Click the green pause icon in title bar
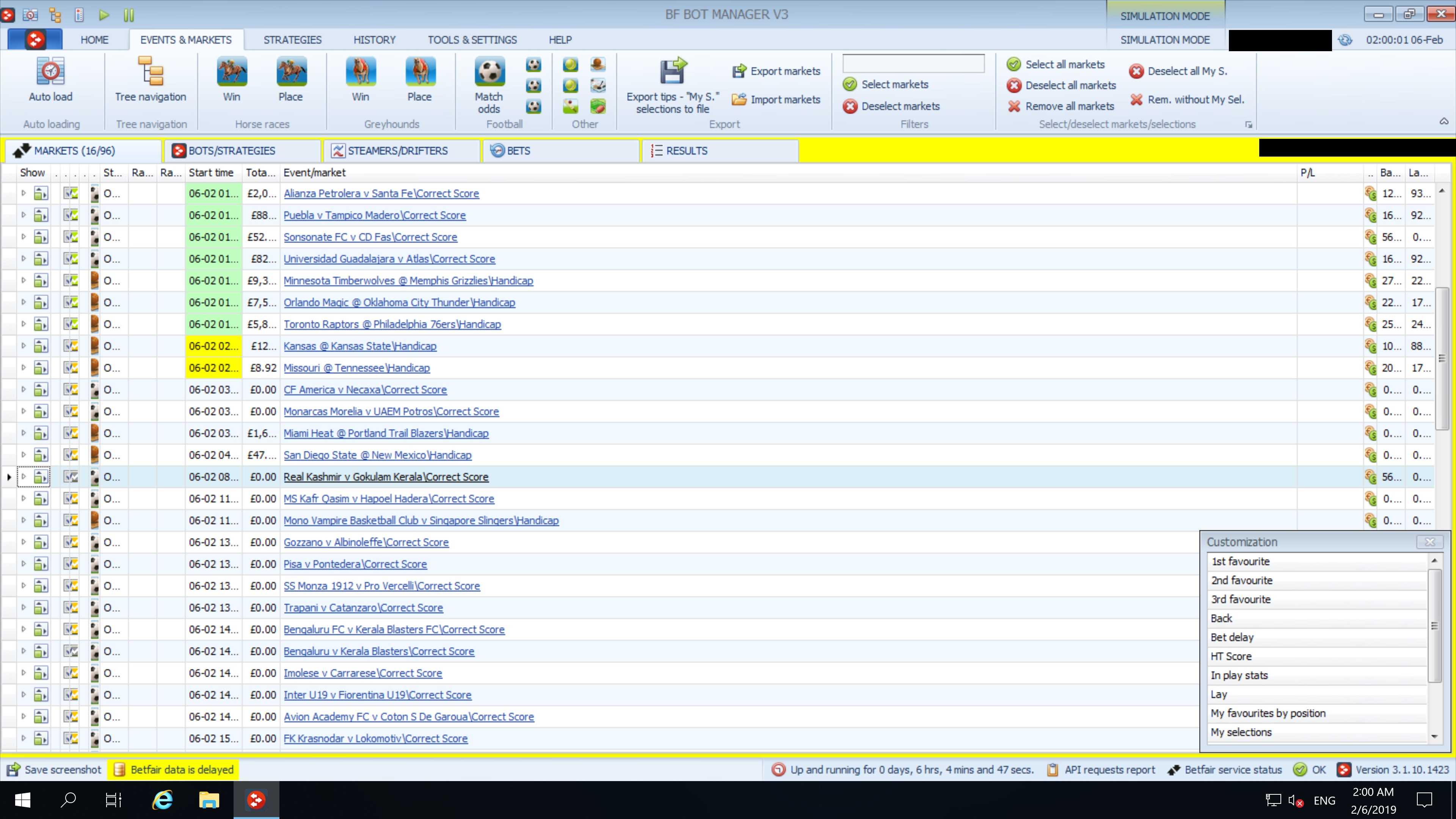 point(129,15)
